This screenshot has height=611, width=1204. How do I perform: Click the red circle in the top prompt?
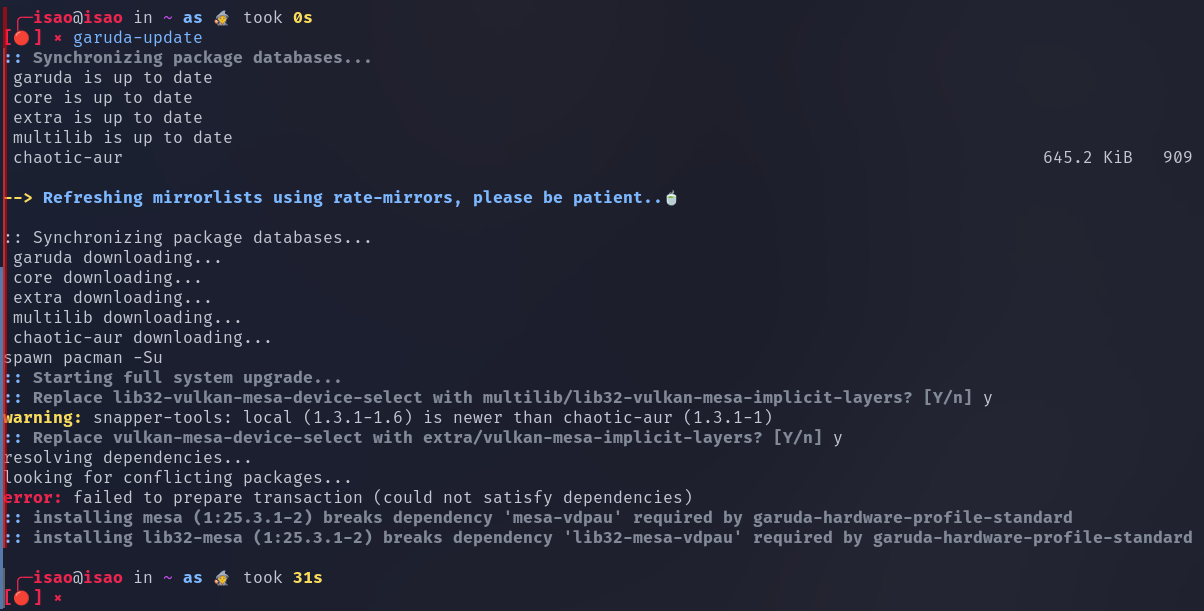pyautogui.click(x=21, y=38)
